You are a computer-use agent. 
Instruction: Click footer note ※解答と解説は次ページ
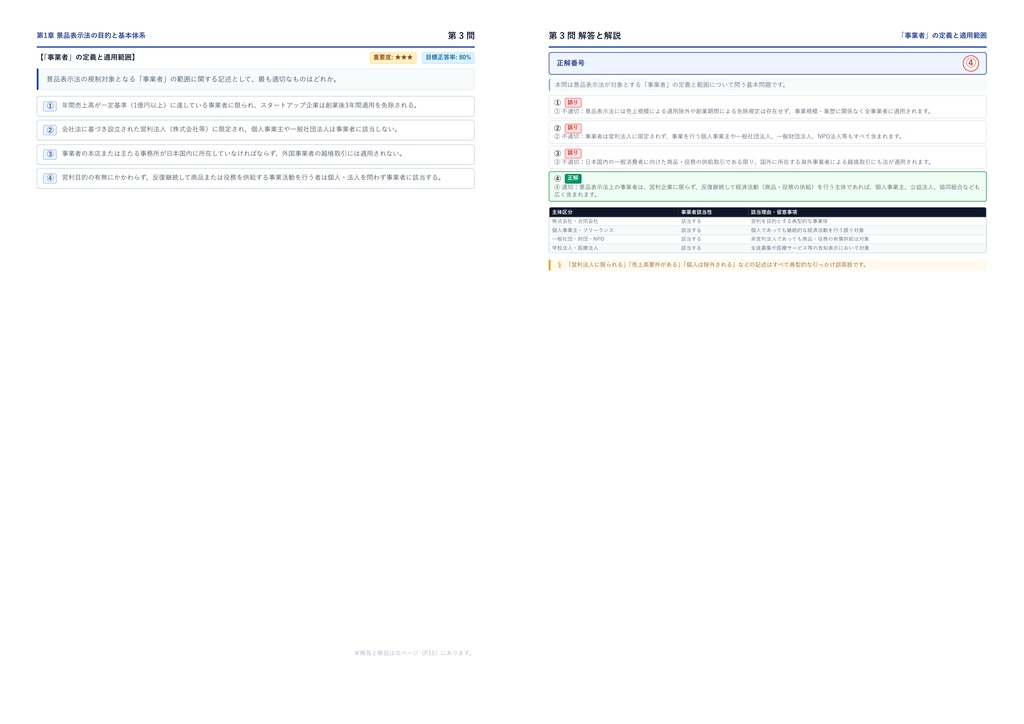tap(414, 653)
